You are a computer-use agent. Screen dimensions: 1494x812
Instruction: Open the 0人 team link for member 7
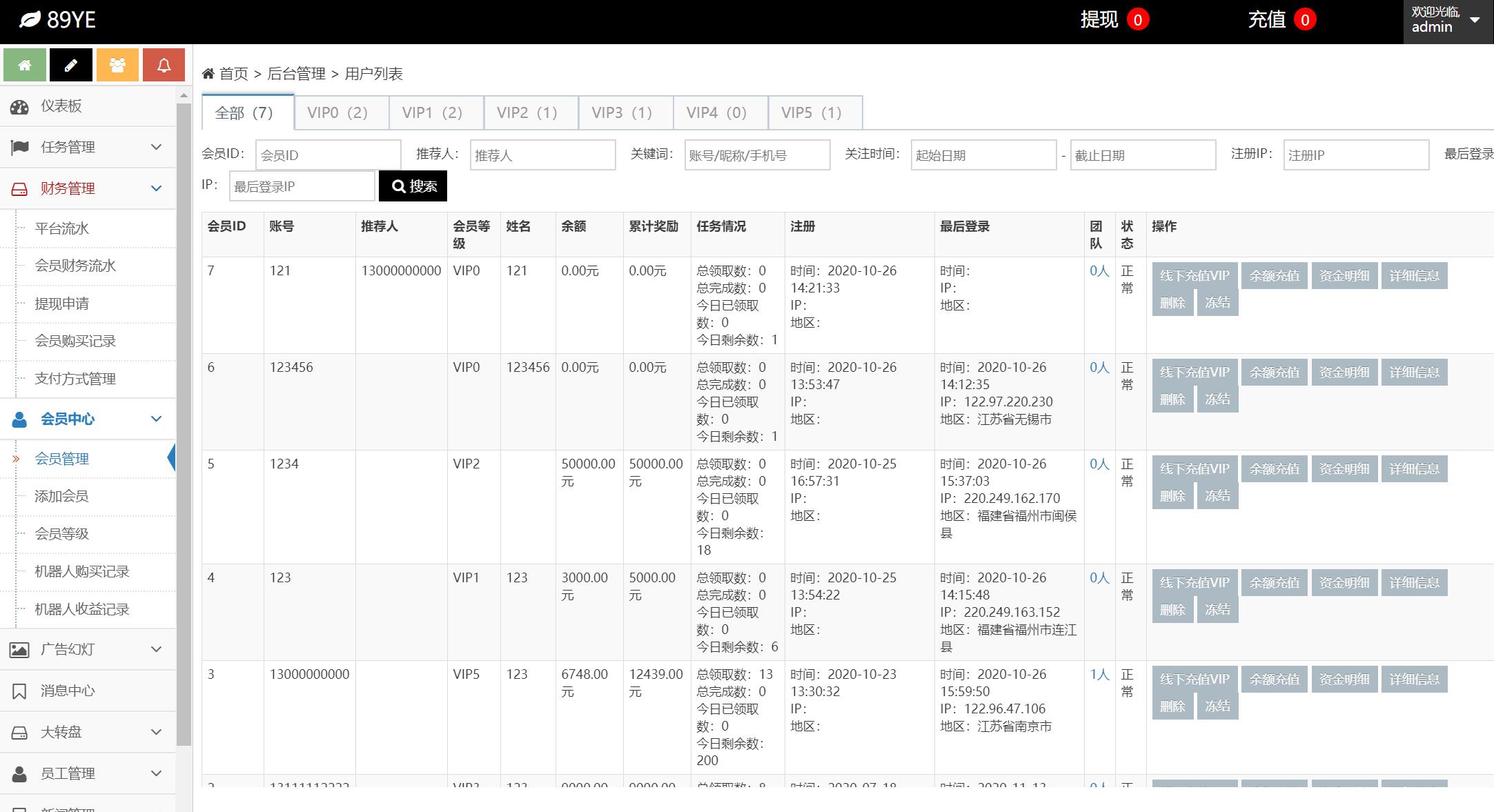[1099, 270]
